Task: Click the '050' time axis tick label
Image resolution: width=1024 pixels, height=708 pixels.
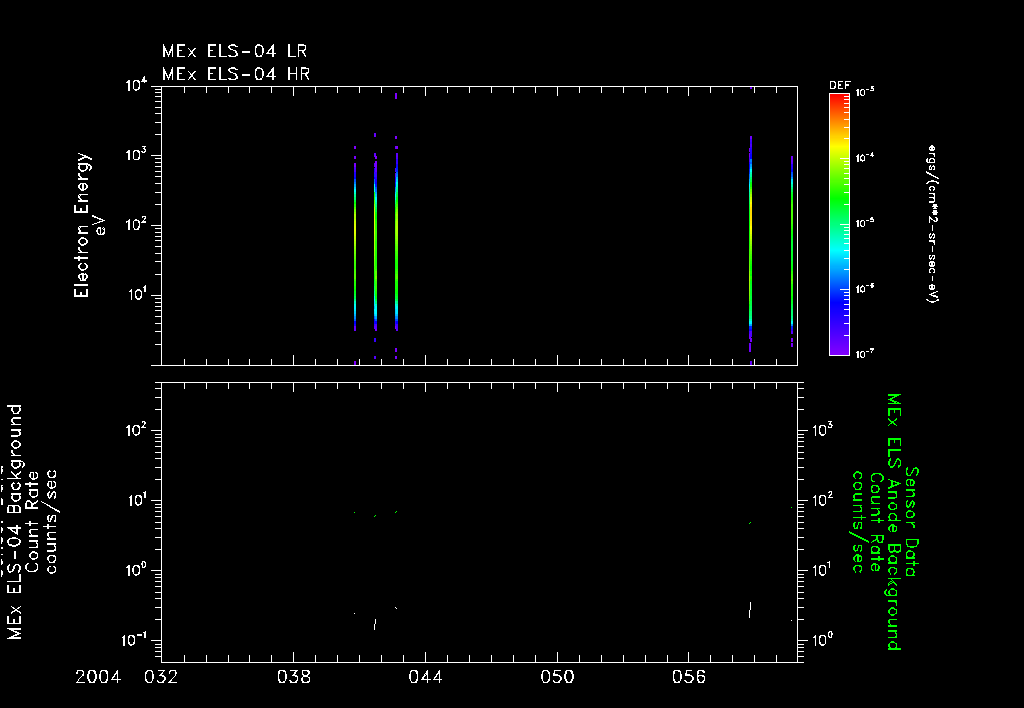Action: click(557, 677)
